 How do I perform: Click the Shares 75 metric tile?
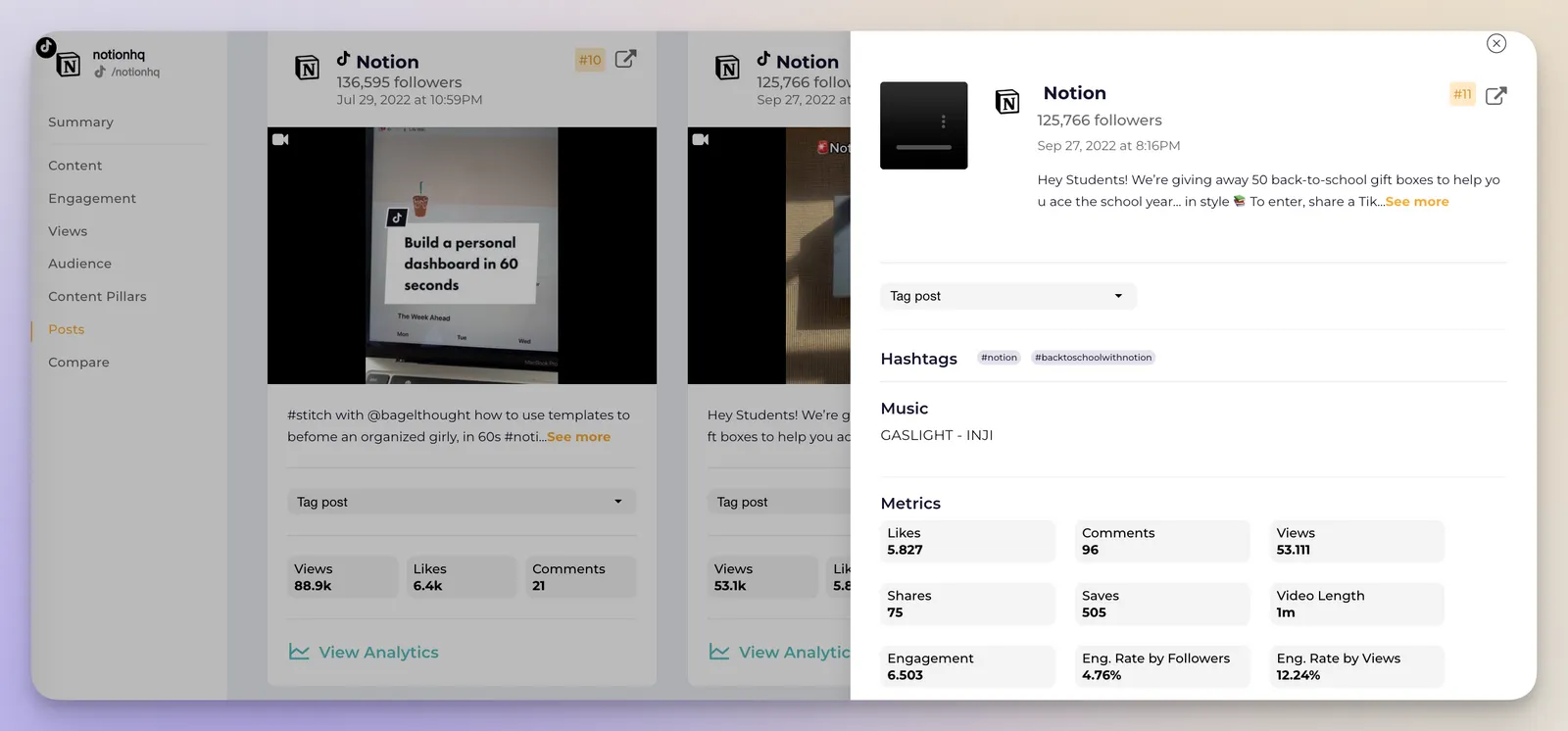(x=967, y=604)
